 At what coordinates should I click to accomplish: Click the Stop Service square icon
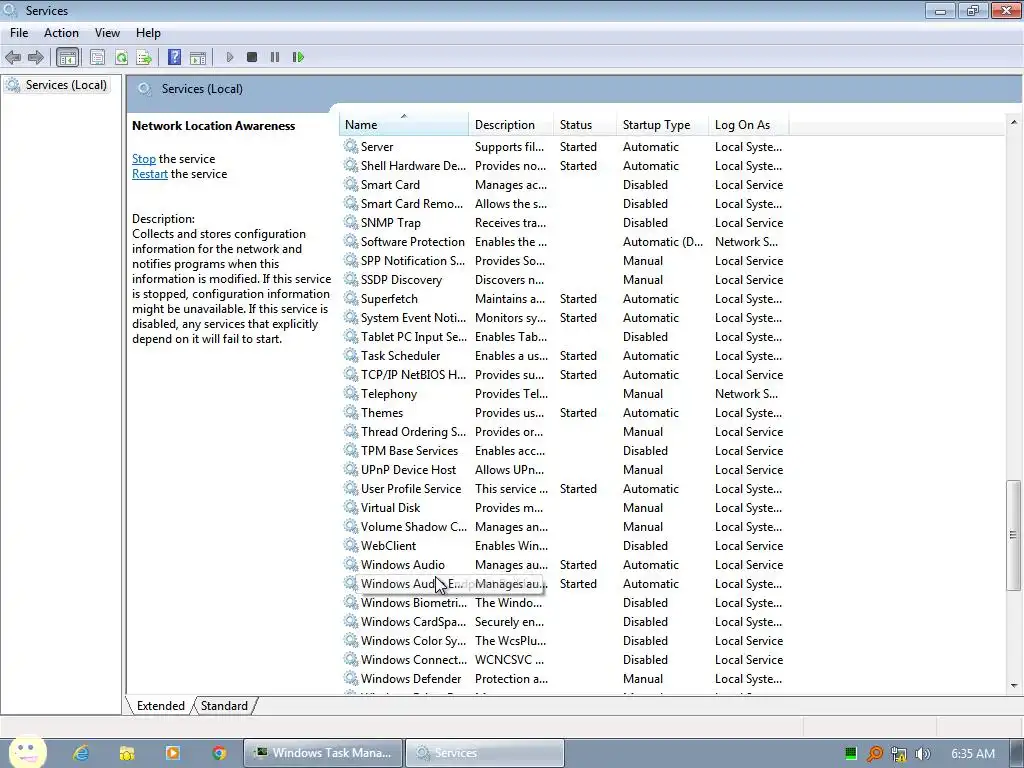click(252, 57)
